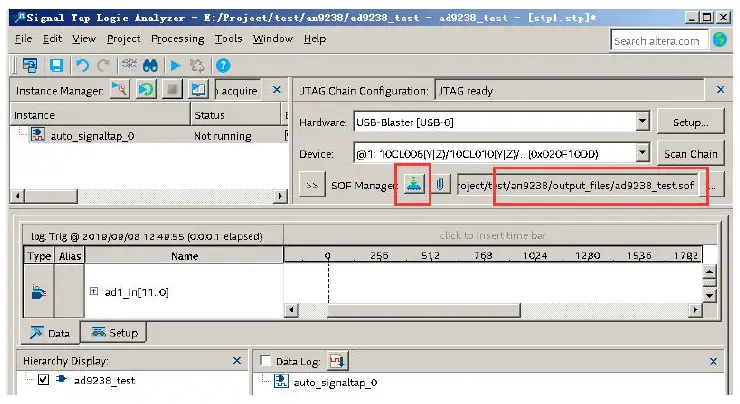Click the Data Log enable icon
Viewport: 740px width, 404px height.
point(337,362)
